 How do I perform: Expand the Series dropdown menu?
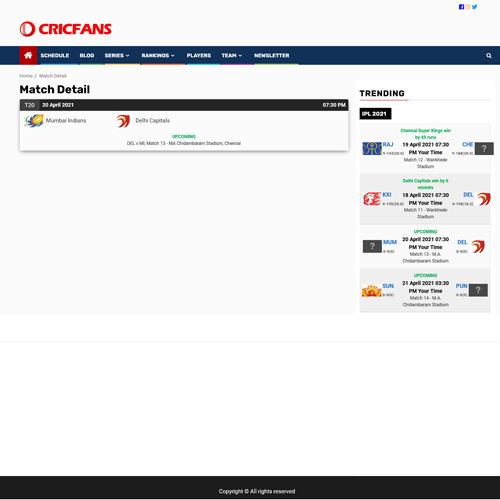pyautogui.click(x=117, y=55)
